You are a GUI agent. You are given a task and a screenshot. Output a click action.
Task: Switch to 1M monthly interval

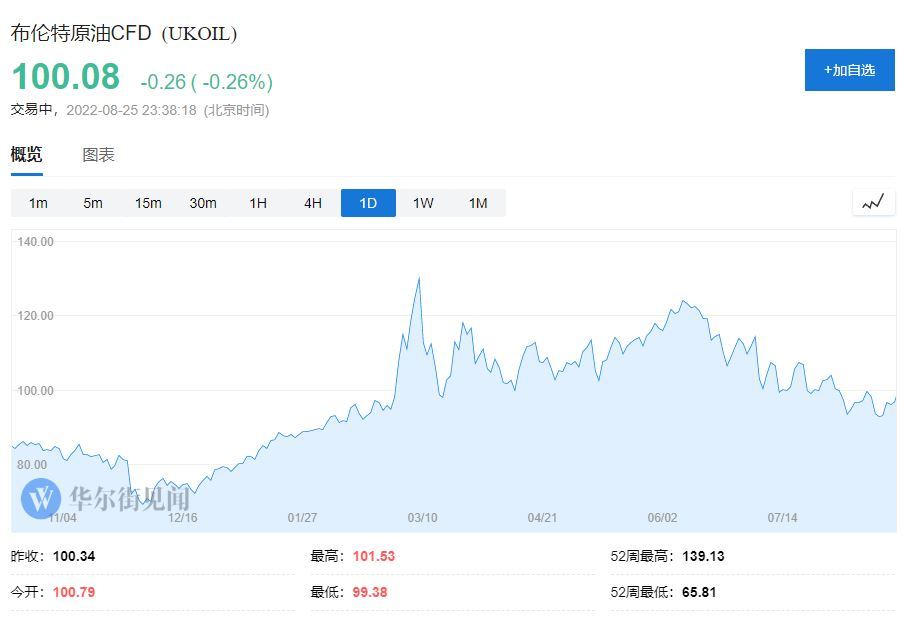[x=478, y=203]
